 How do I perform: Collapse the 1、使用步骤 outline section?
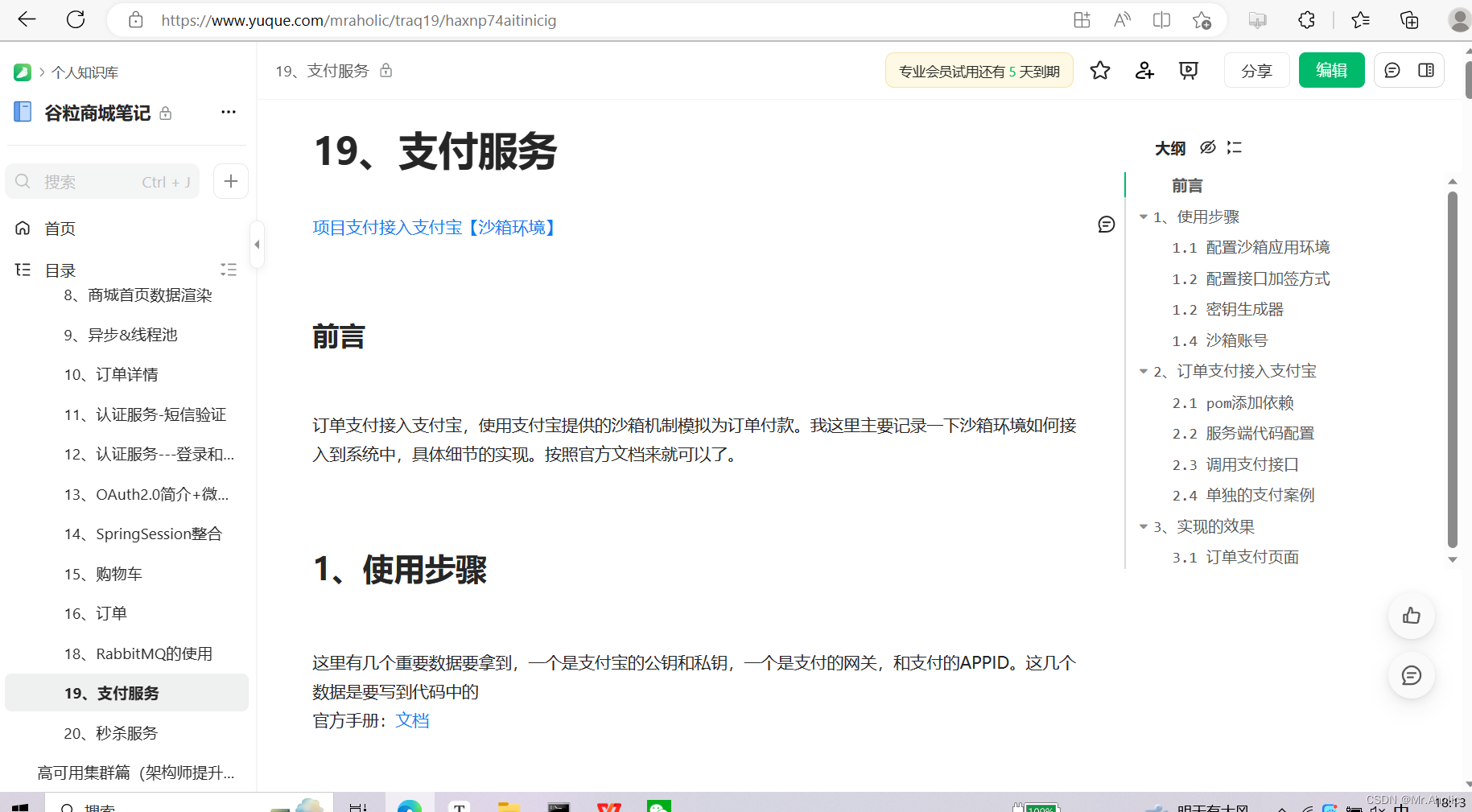1144,216
